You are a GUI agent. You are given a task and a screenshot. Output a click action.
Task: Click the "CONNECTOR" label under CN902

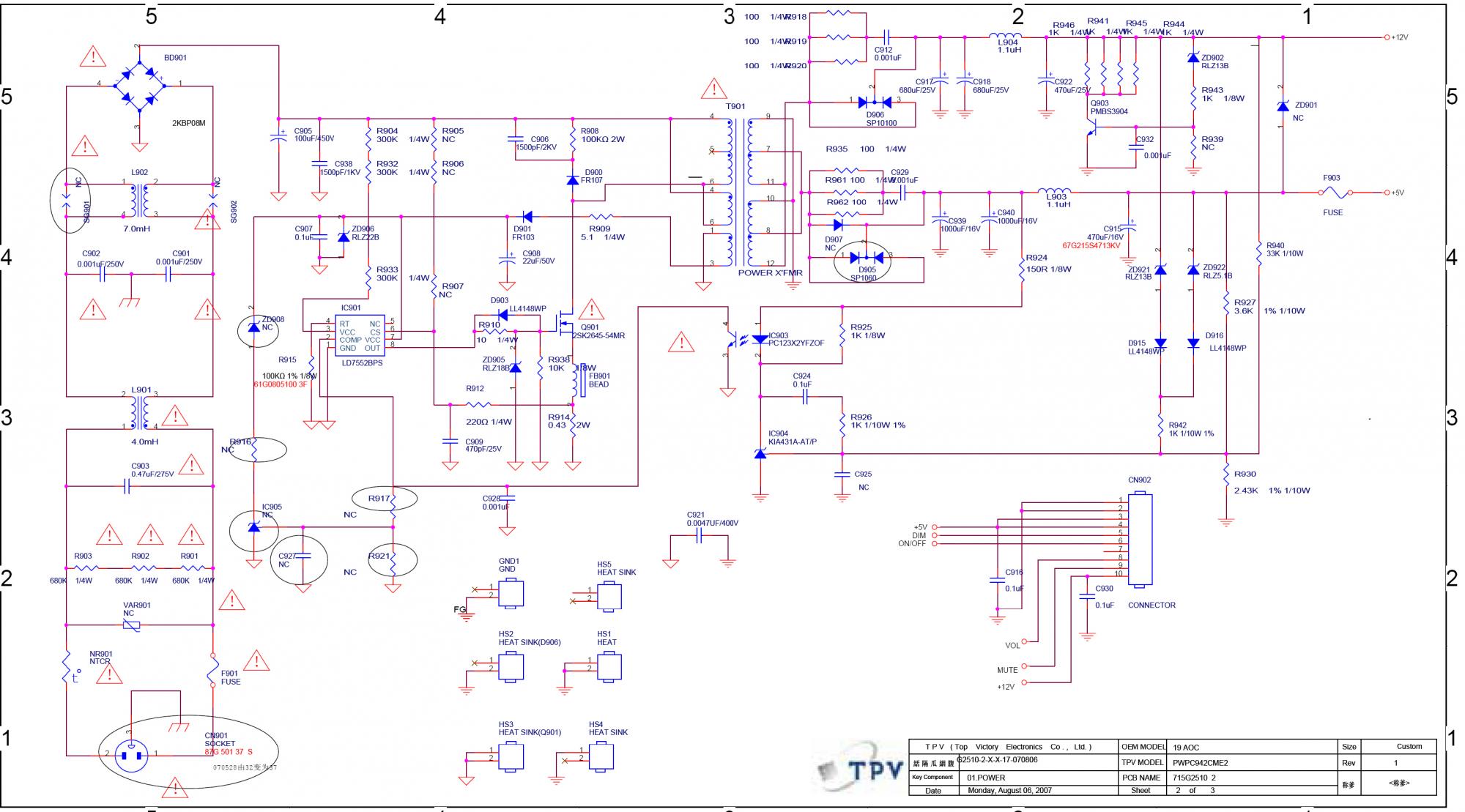click(x=1151, y=606)
